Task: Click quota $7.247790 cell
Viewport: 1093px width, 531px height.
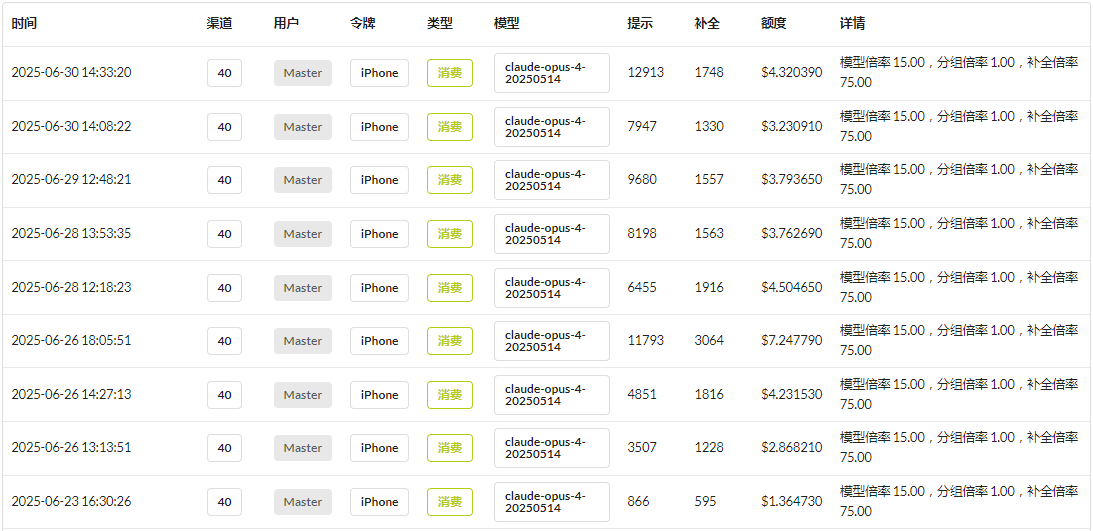Action: point(792,341)
